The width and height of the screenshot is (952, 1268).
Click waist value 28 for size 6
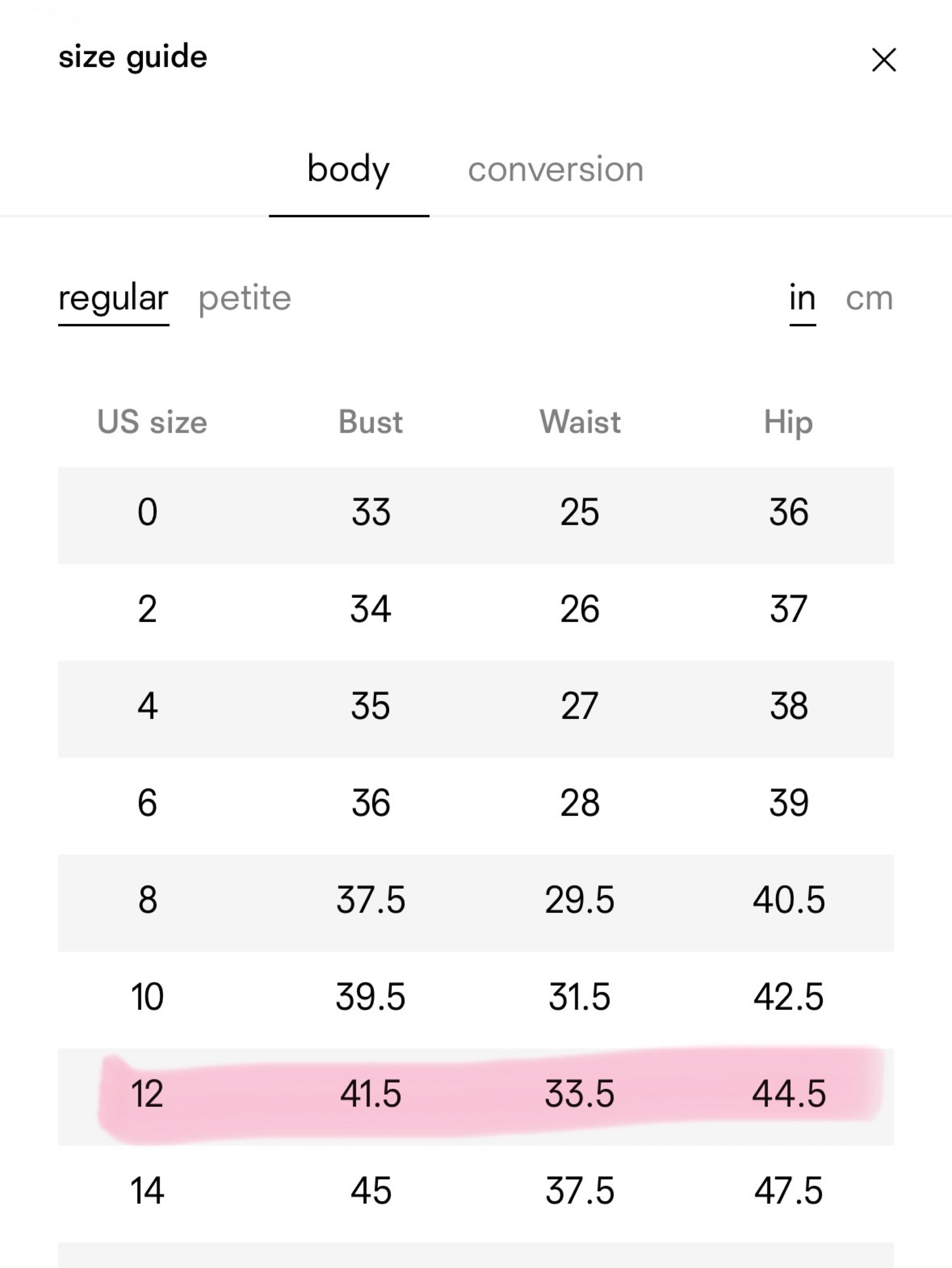click(580, 803)
